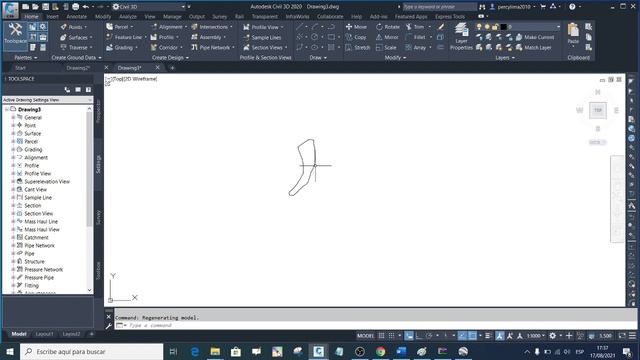Expand the Modify panel title
640x360 pixels.
coord(395,58)
